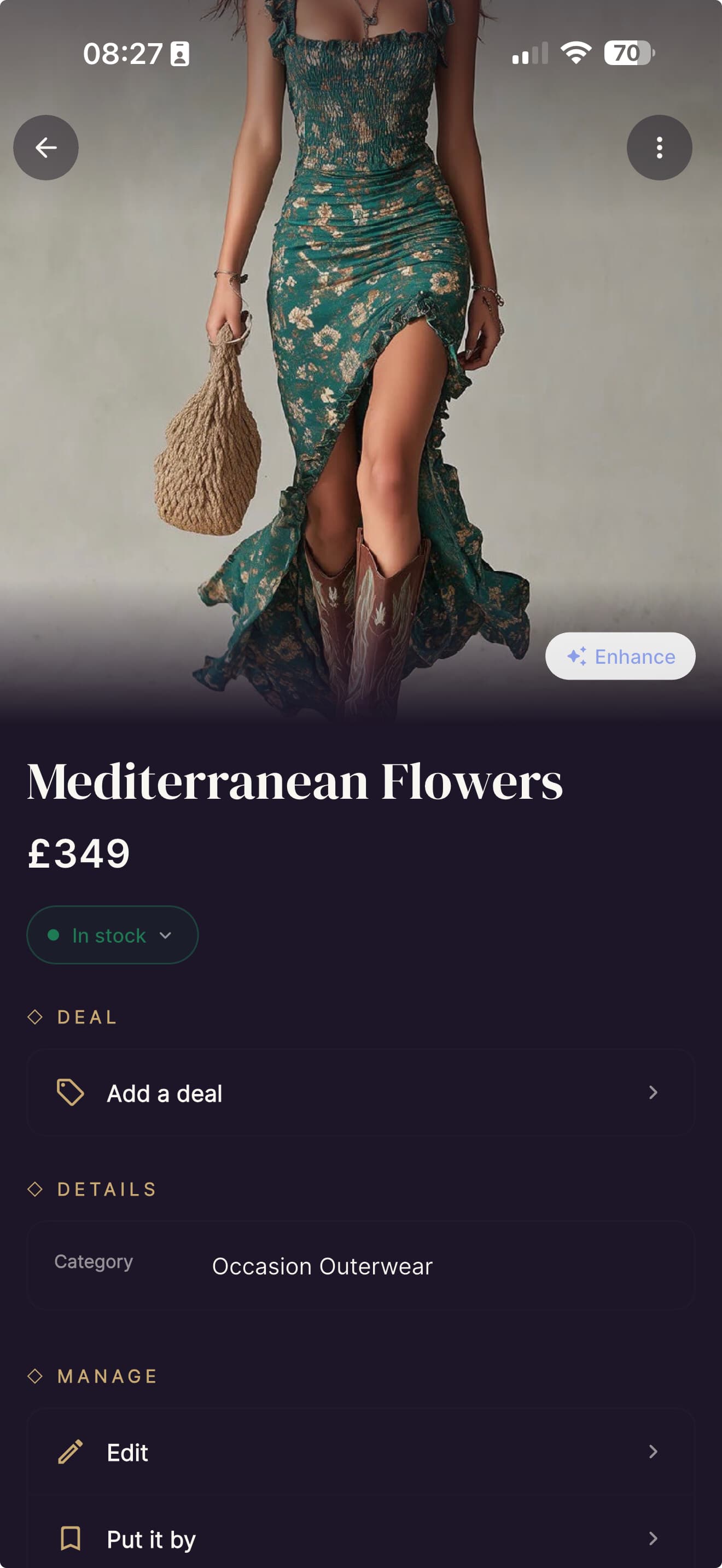Click the chevron in In stock pill
The width and height of the screenshot is (722, 1568).
[165, 935]
